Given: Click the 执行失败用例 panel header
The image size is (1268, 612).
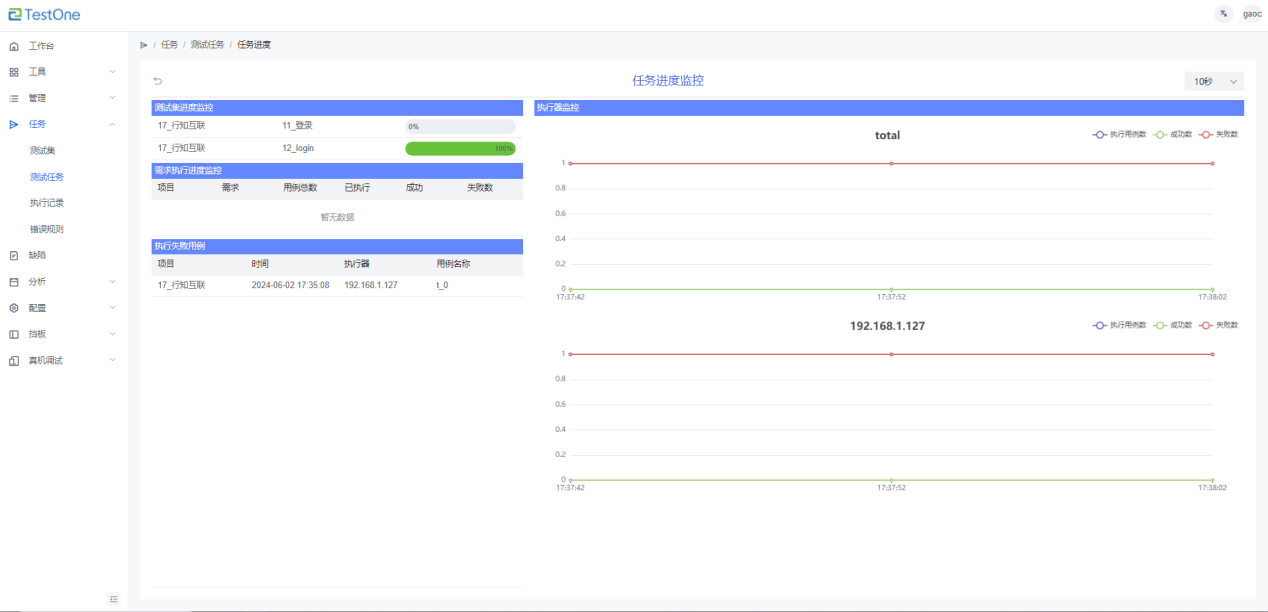Looking at the screenshot, I should (x=337, y=246).
